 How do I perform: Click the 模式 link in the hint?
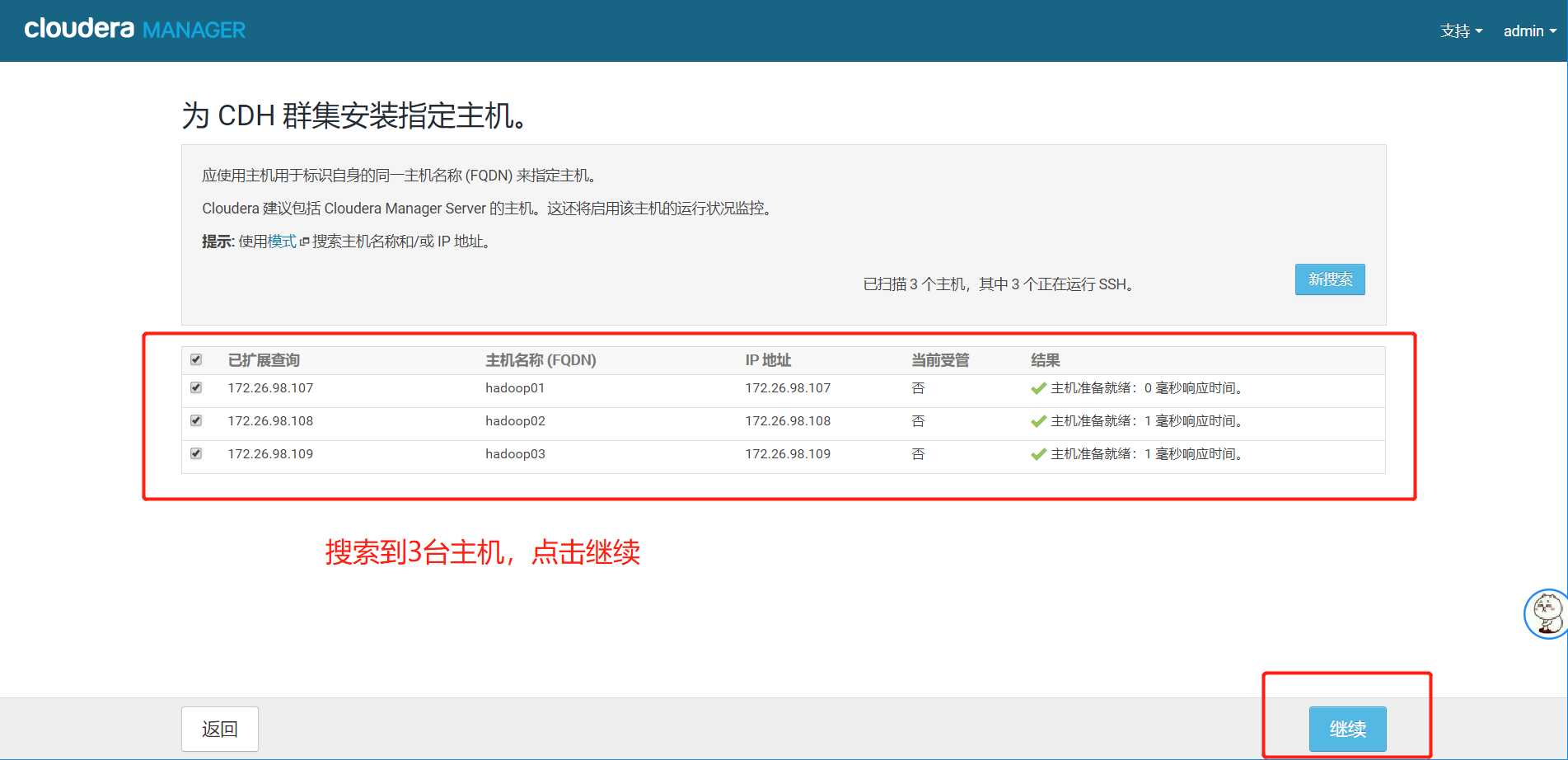pyautogui.click(x=282, y=242)
